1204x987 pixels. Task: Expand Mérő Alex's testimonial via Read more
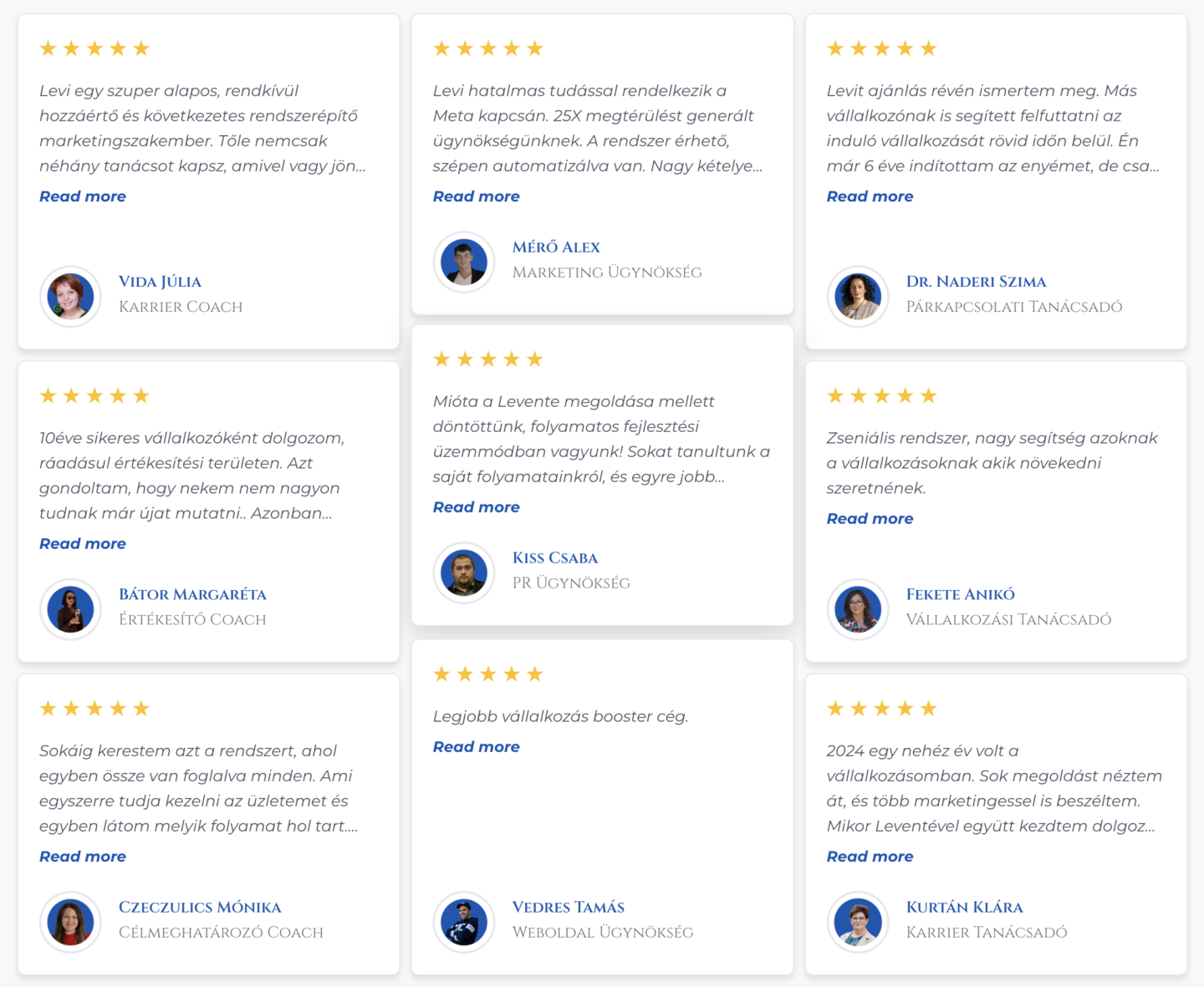click(x=477, y=196)
